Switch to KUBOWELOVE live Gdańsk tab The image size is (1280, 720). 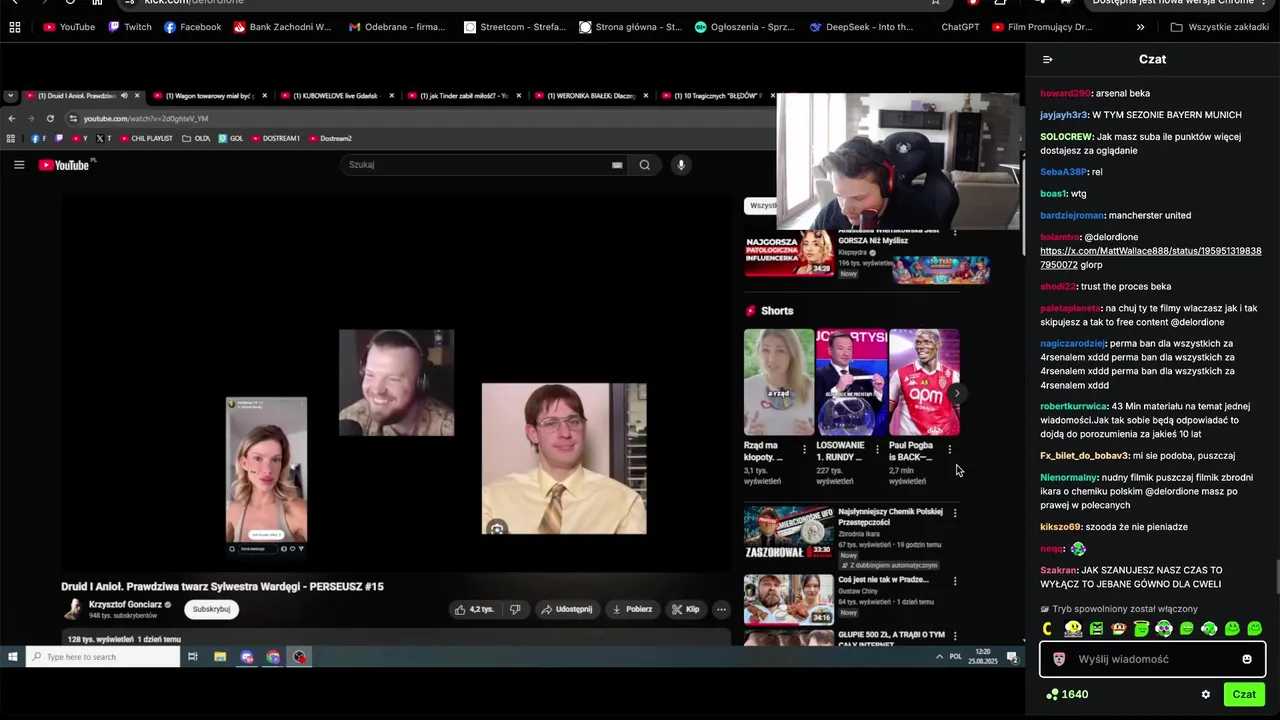click(x=337, y=96)
